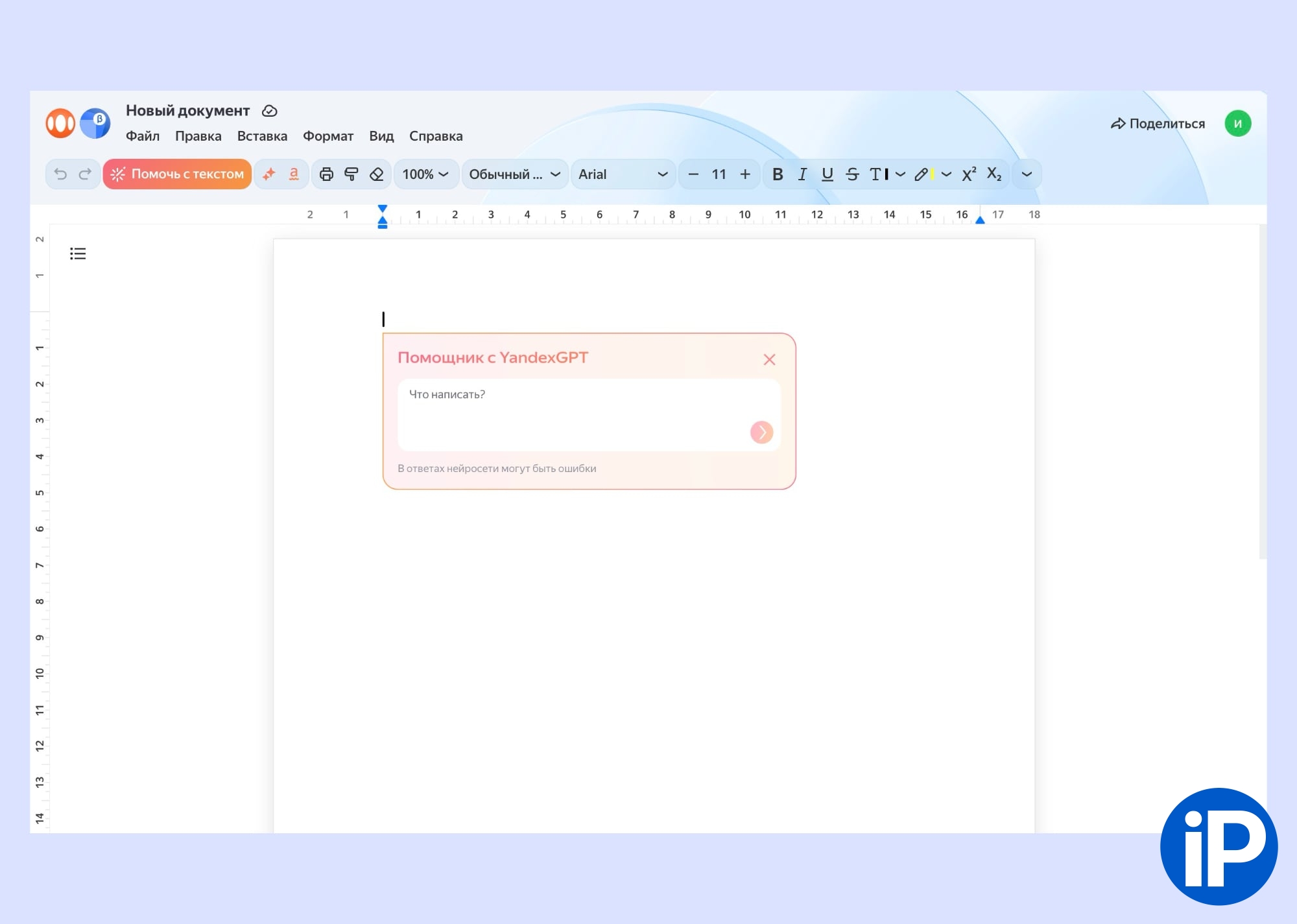Open the 100% zoom dropdown
This screenshot has width=1297, height=924.
[x=425, y=174]
